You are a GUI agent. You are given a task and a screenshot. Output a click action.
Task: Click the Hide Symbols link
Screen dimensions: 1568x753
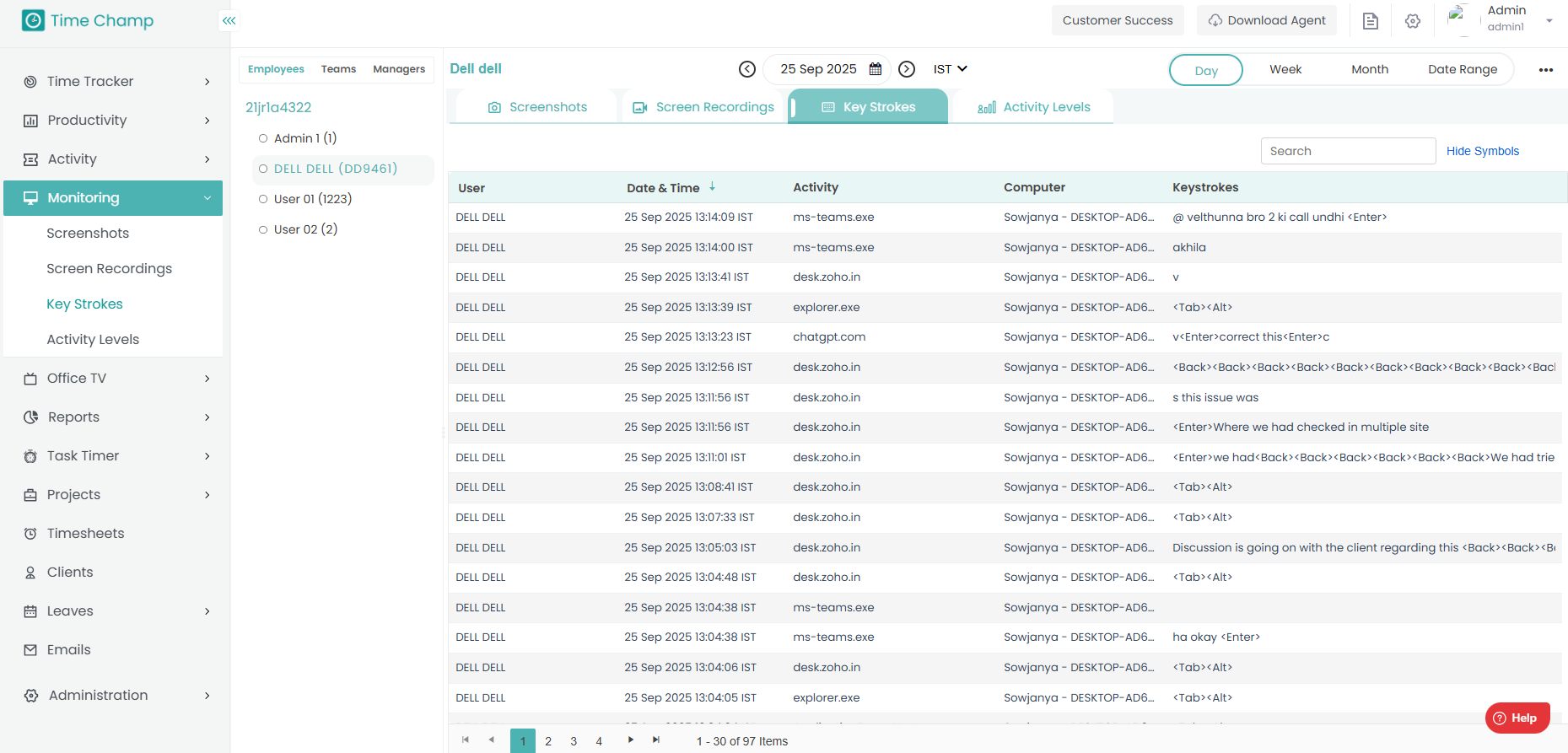pos(1482,151)
